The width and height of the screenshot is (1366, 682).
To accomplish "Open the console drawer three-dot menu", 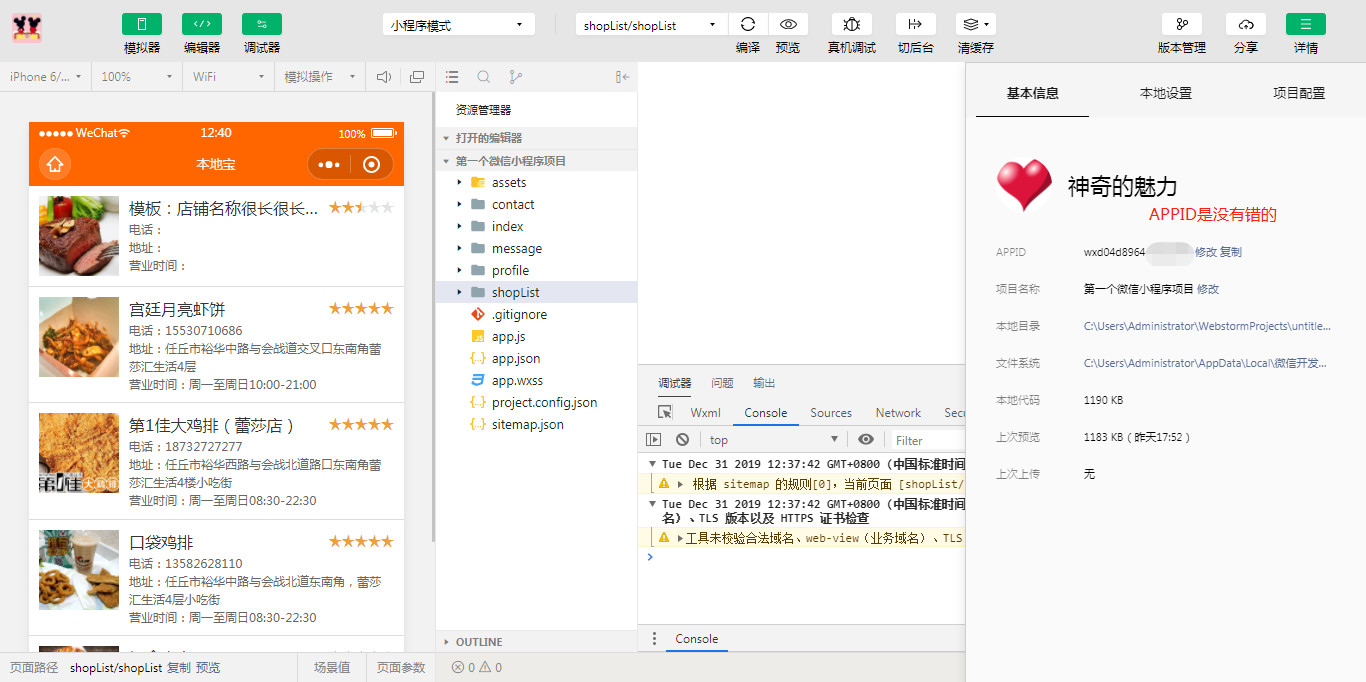I will tap(654, 639).
